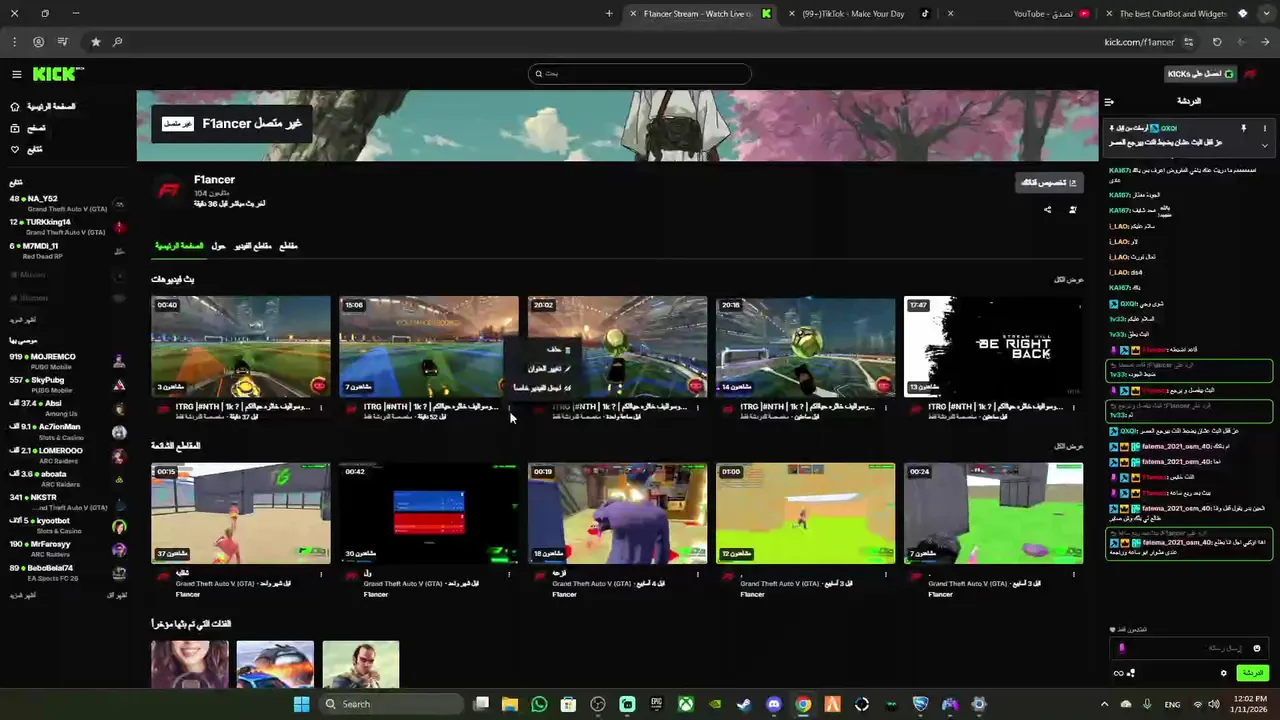Expand the pinned chat message chevron
The width and height of the screenshot is (1280, 720).
point(1264,146)
